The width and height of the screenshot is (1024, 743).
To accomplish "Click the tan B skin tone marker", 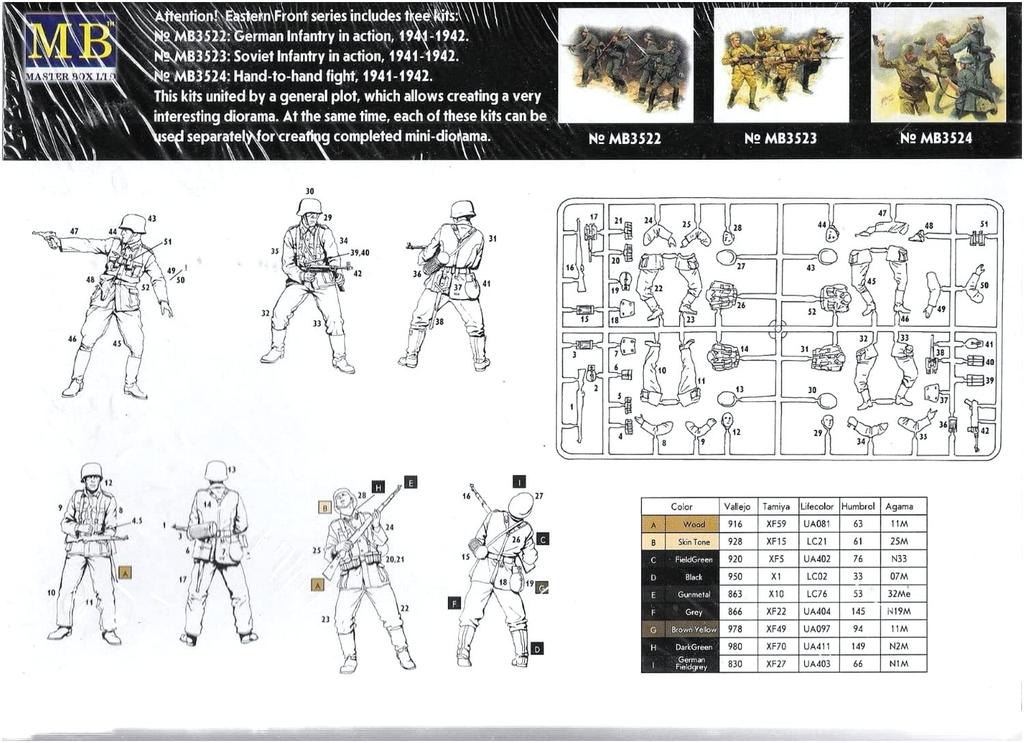I will (325, 507).
